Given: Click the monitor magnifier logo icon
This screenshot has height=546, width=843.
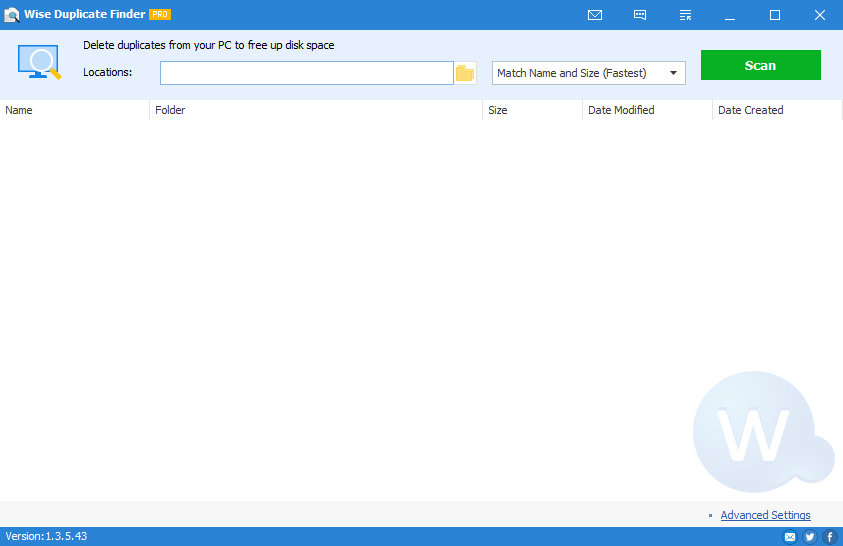Looking at the screenshot, I should pyautogui.click(x=39, y=62).
